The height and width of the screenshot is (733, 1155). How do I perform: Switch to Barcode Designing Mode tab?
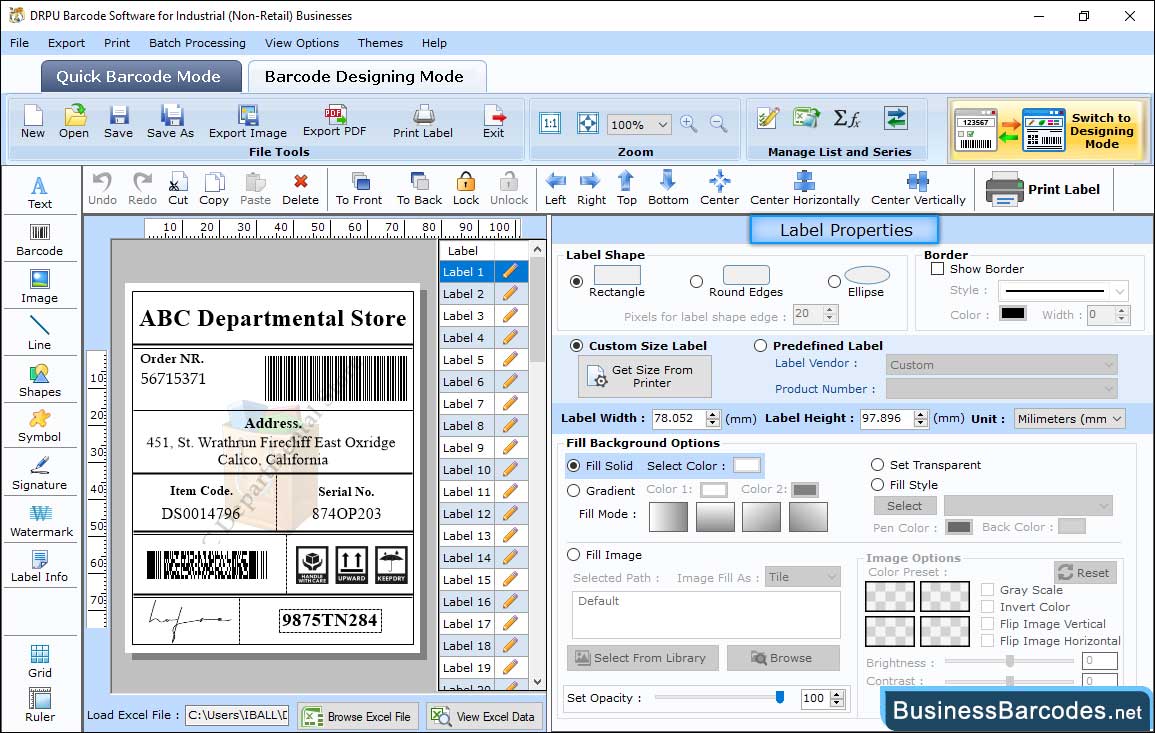tap(367, 77)
